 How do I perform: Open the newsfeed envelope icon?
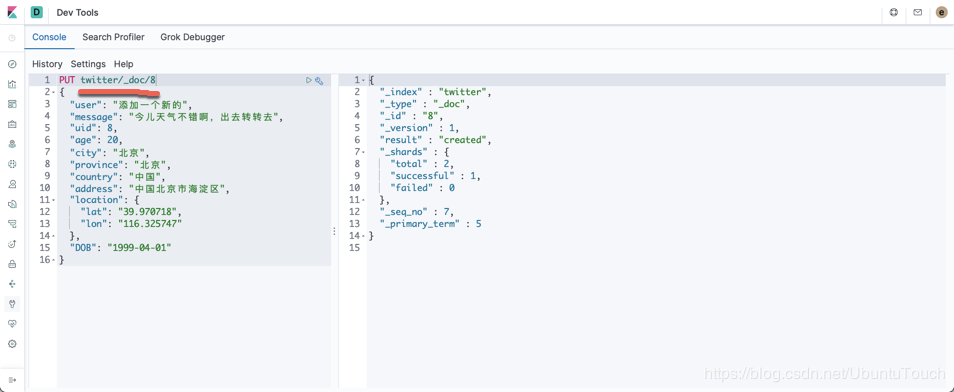[x=917, y=12]
